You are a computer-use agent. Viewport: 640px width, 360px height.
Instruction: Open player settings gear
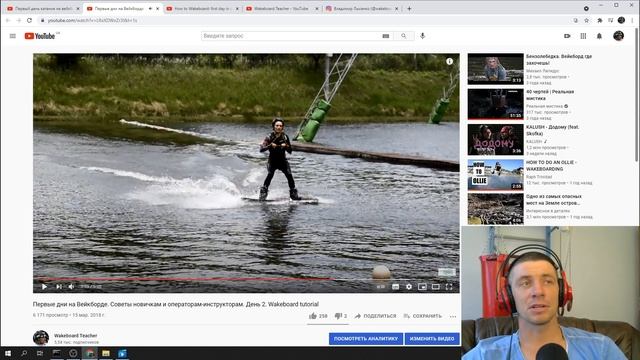point(409,287)
